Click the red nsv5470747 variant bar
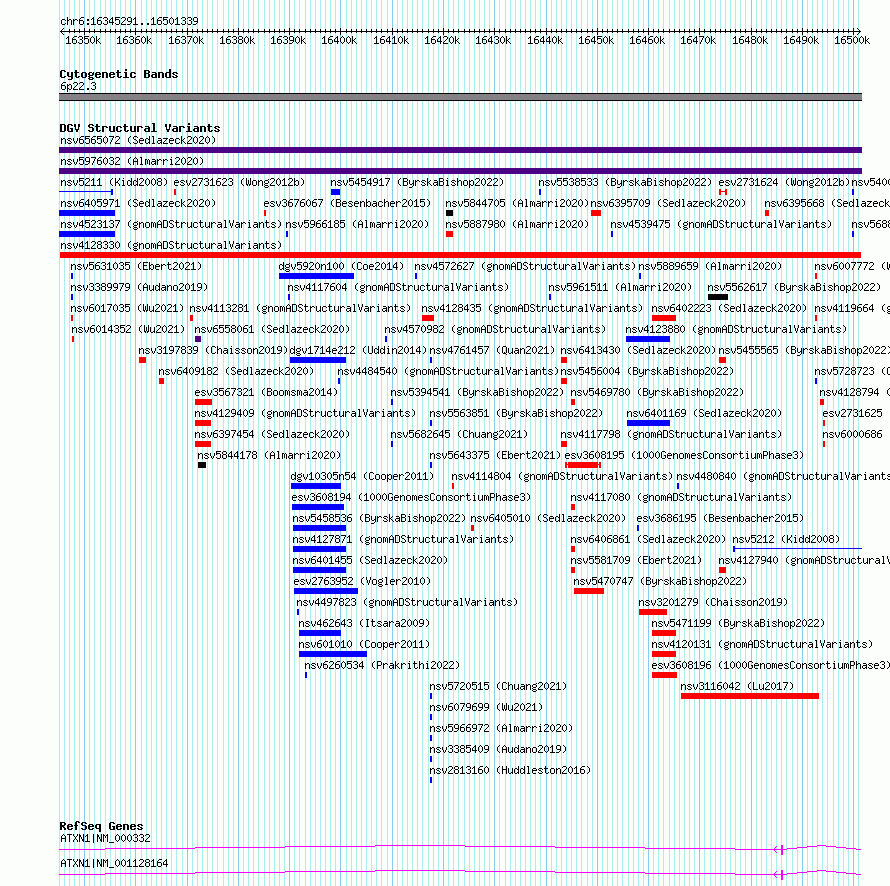The image size is (890, 886). pyautogui.click(x=589, y=591)
